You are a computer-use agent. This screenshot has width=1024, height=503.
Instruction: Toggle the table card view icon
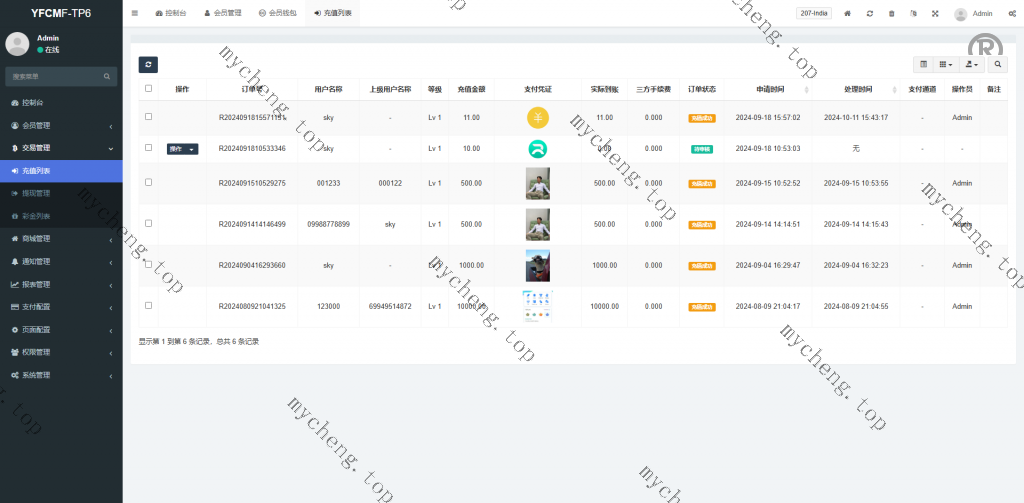coord(923,64)
